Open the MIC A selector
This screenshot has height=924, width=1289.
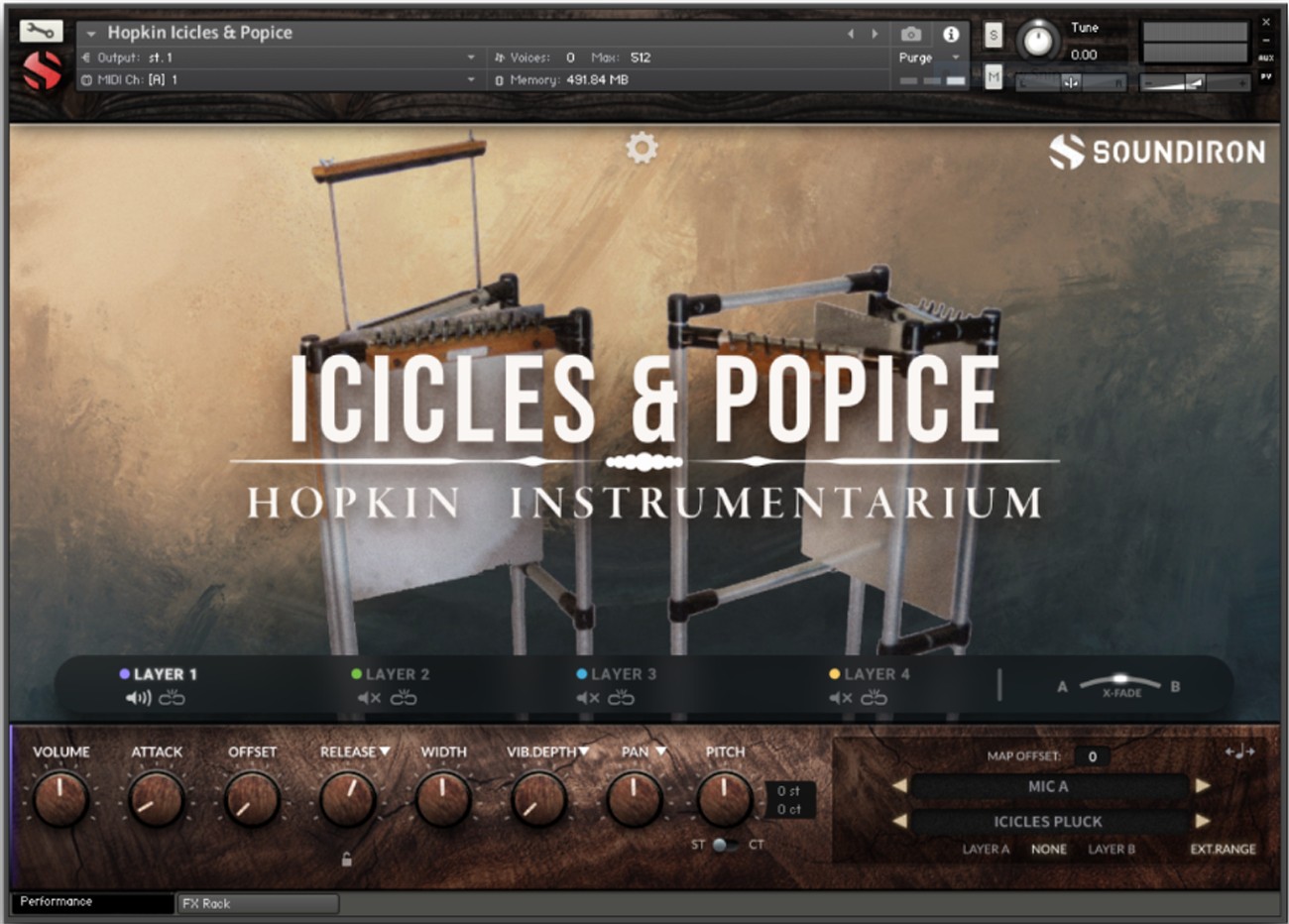pyautogui.click(x=1049, y=786)
